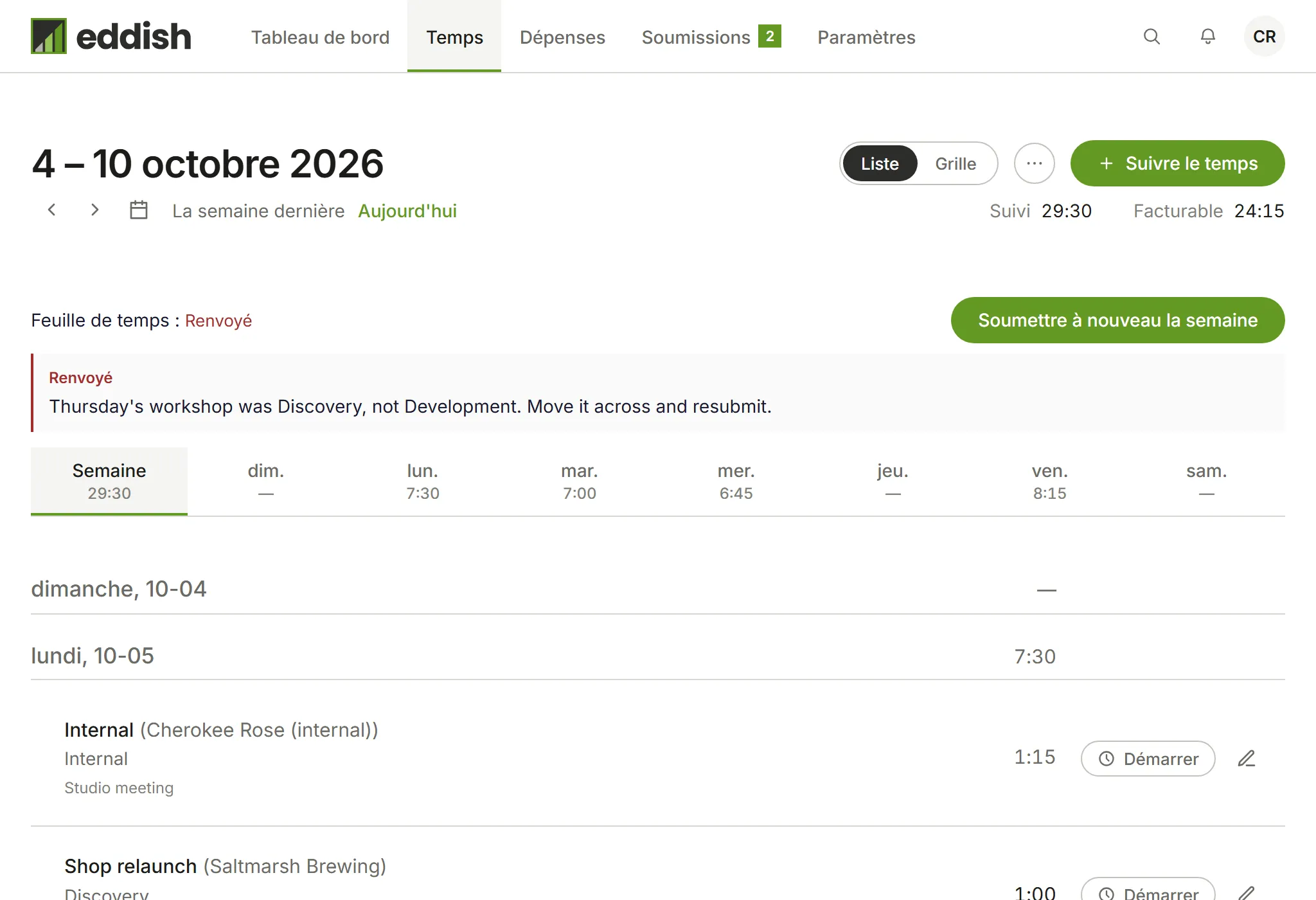Screen dimensions: 1316x900
Task: Select the mer. 6:45 tab
Action: [x=736, y=481]
